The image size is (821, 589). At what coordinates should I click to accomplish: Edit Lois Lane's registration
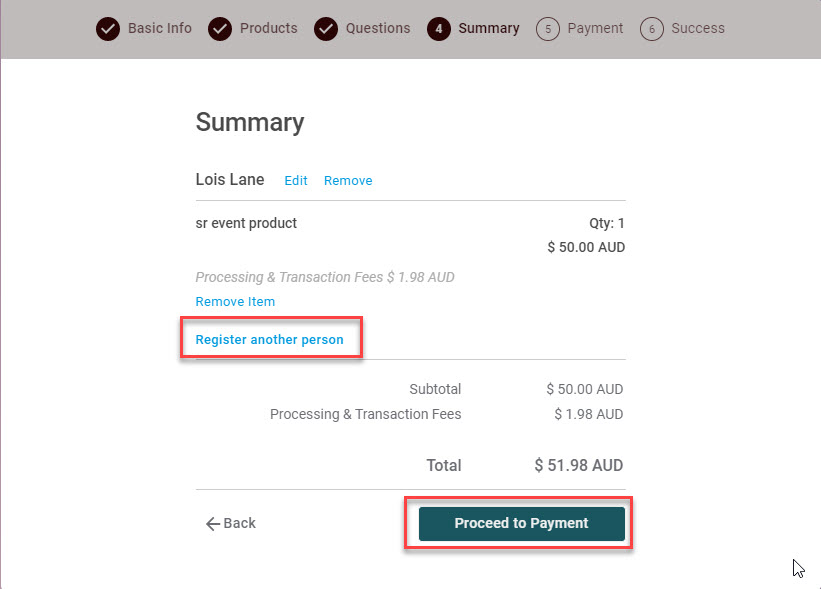pos(296,181)
